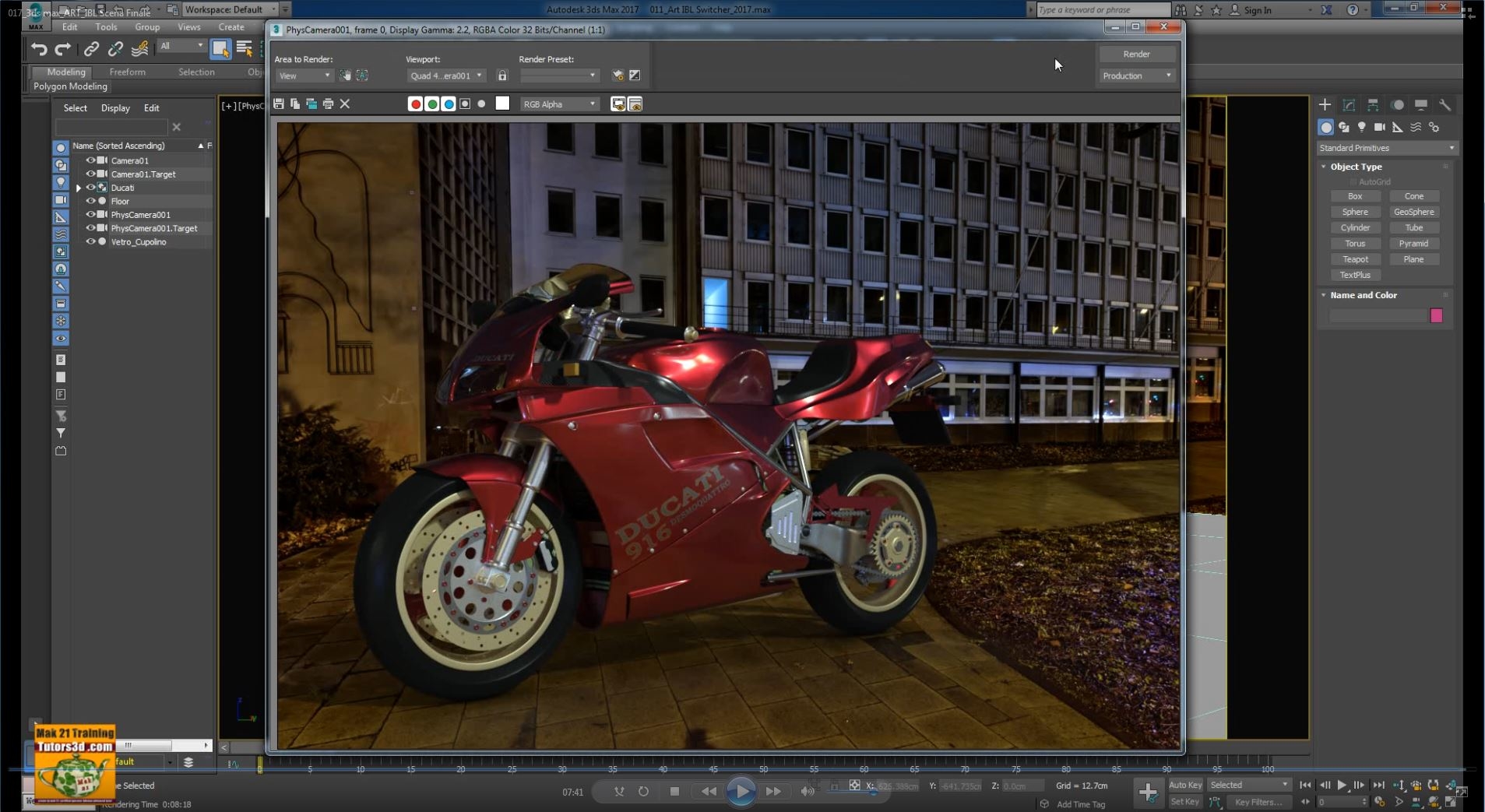Clear the rendered frame with the X icon
Screen dimensions: 1485x812
point(345,104)
